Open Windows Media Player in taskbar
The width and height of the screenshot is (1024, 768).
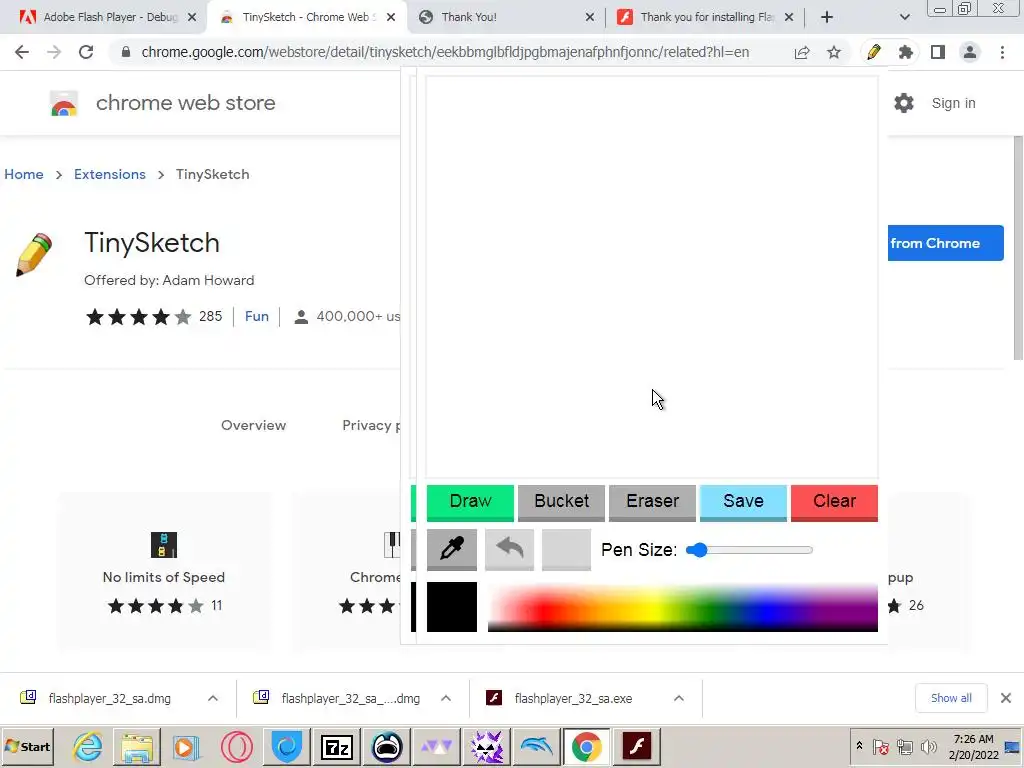click(x=186, y=746)
